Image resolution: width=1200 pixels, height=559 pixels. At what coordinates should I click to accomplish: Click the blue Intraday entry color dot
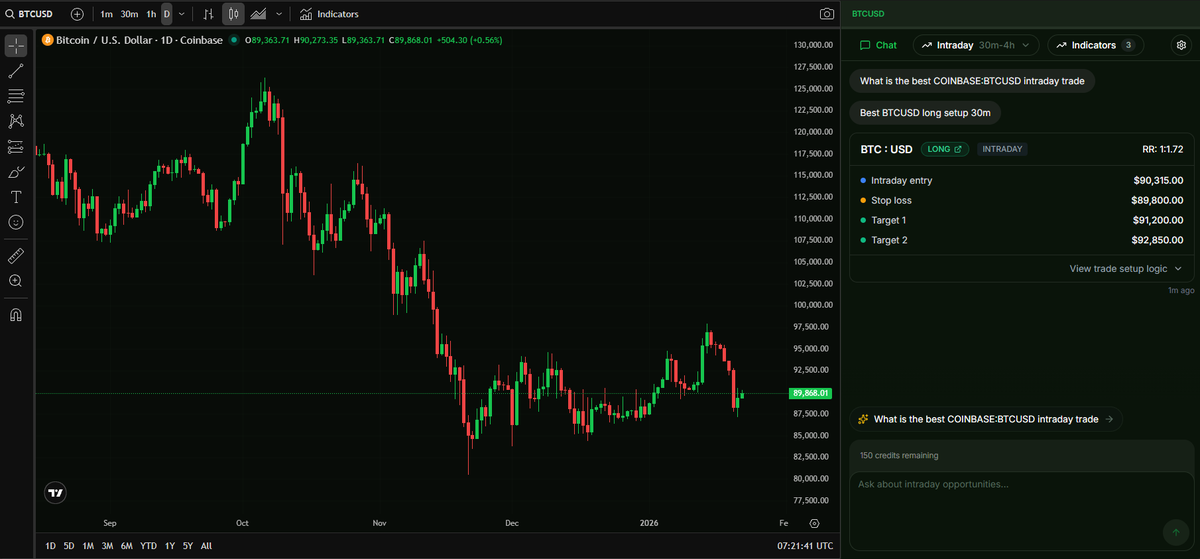(x=863, y=181)
